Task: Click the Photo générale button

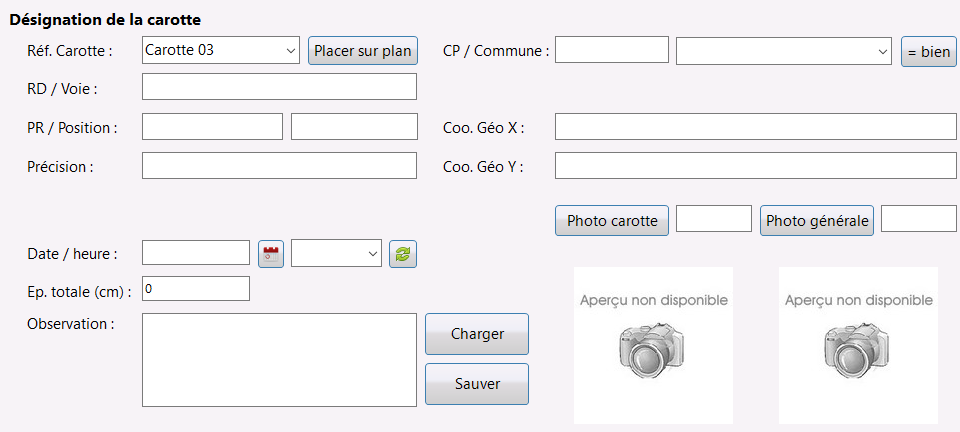Action: (817, 220)
